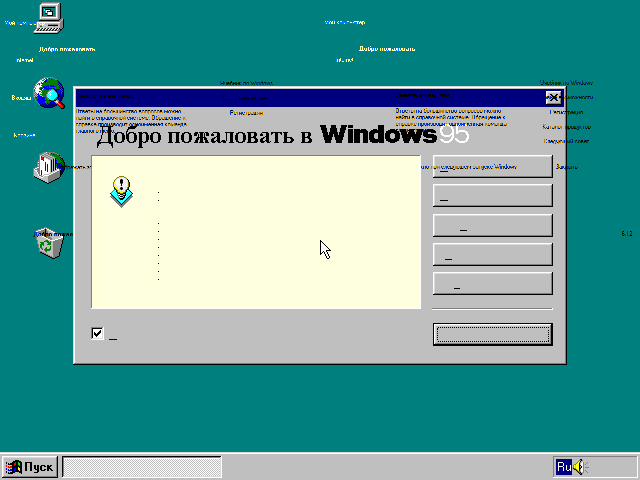The width and height of the screenshot is (640, 480).
Task: Click the blue title bar of Welcome dialog
Action: point(300,97)
